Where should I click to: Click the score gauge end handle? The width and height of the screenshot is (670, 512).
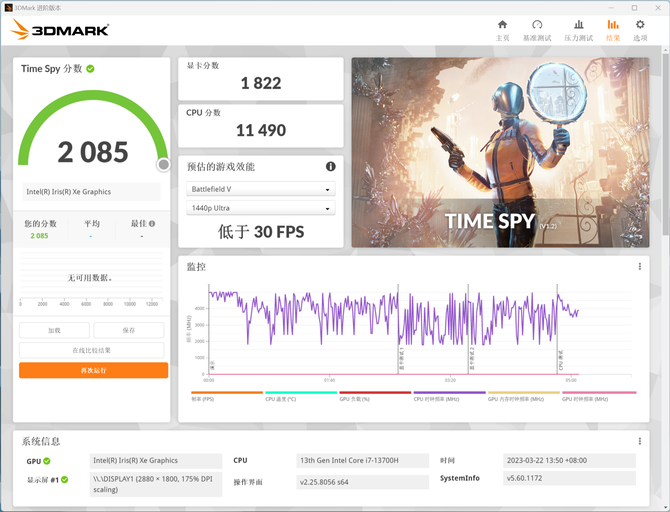[x=163, y=165]
